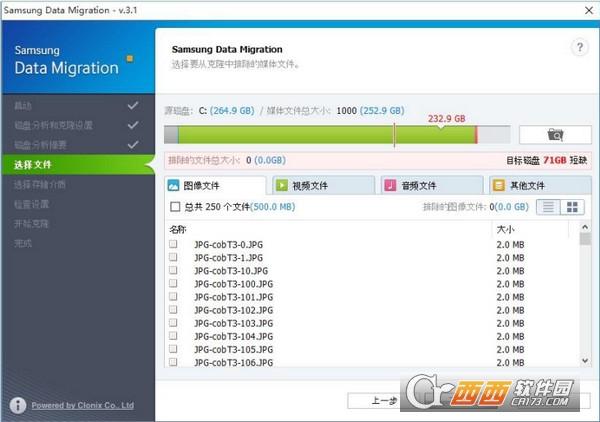Check the box for JPG-cobT3-106.JPG
Screen dimensions: 600x422
coord(173,362)
